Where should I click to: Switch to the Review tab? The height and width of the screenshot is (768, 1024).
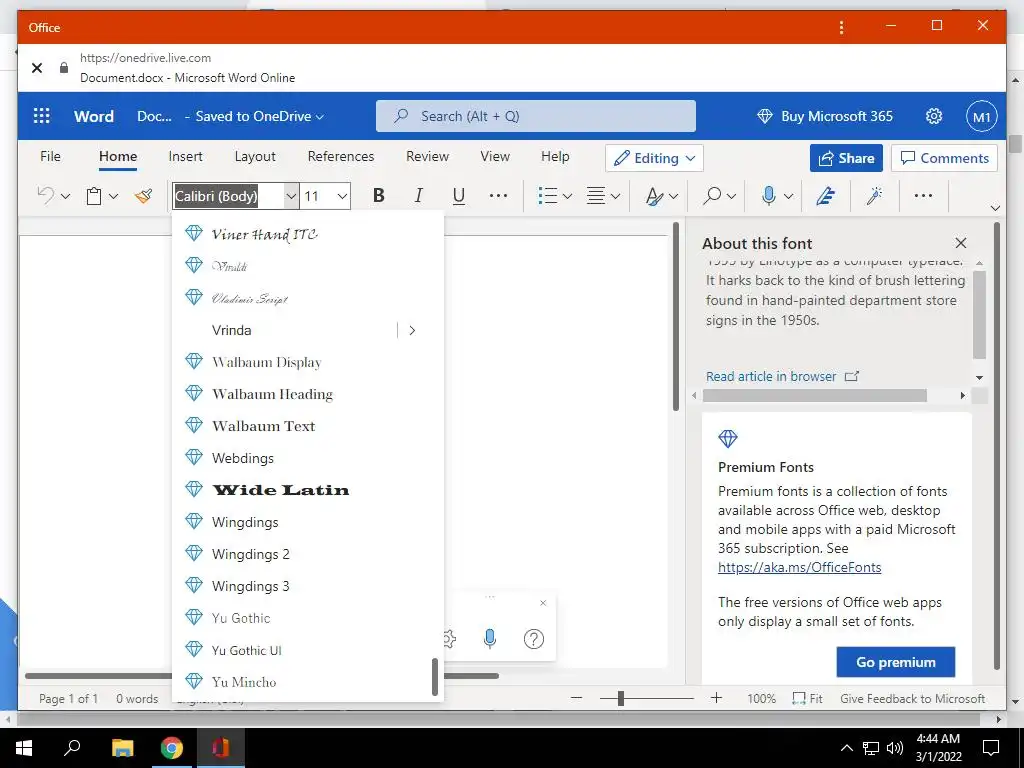point(428,157)
